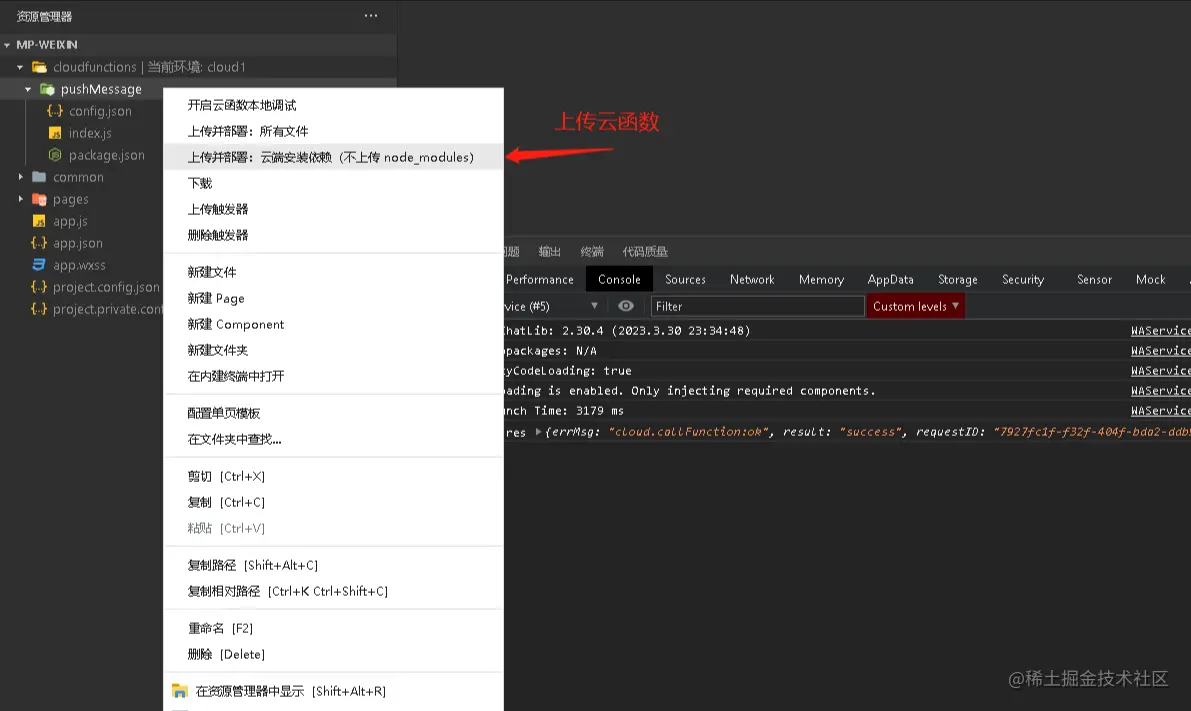Viewport: 1191px width, 711px height.
Task: Choose 复制路径 menu entry
Action: click(333, 564)
